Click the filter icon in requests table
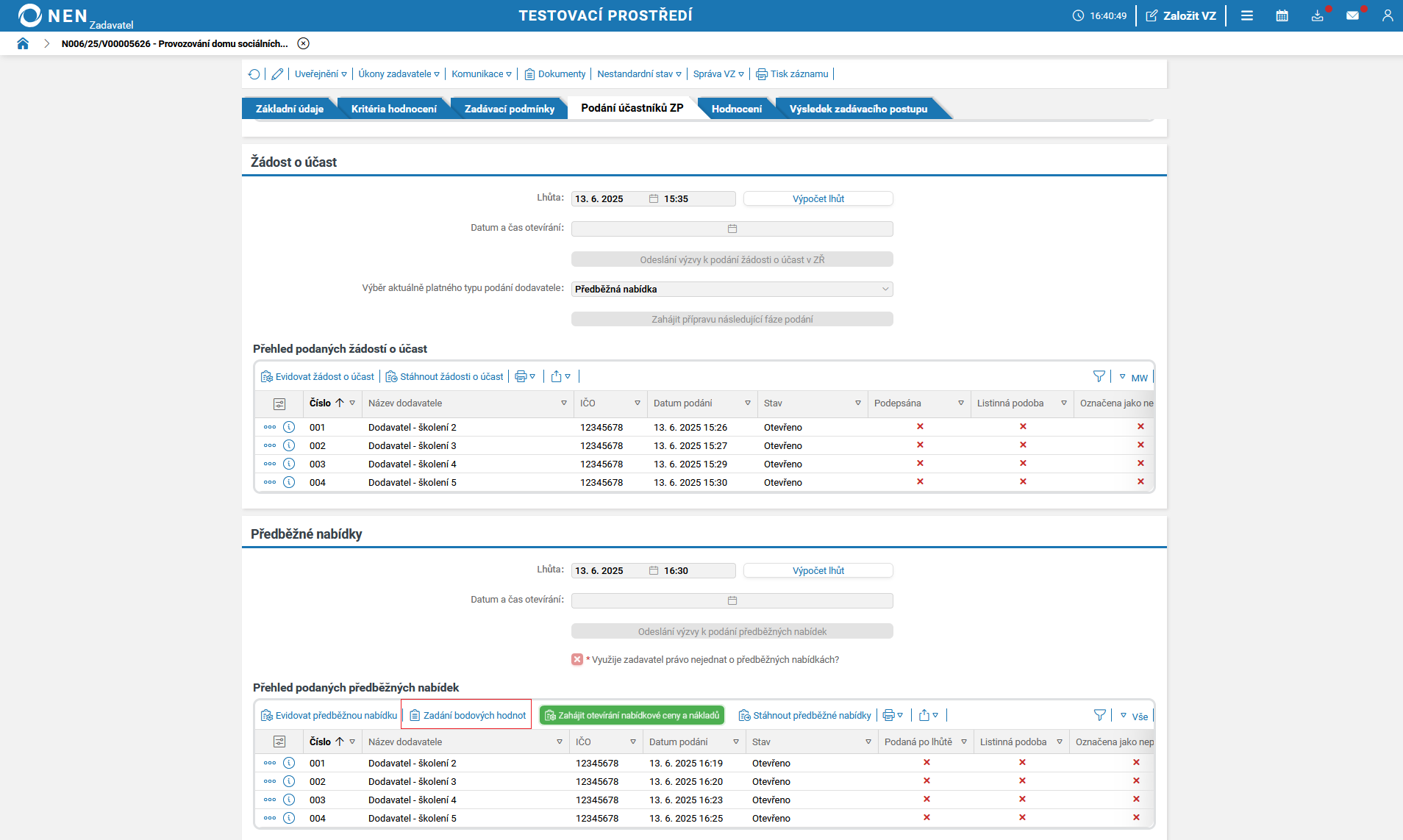1403x840 pixels. 1099,376
